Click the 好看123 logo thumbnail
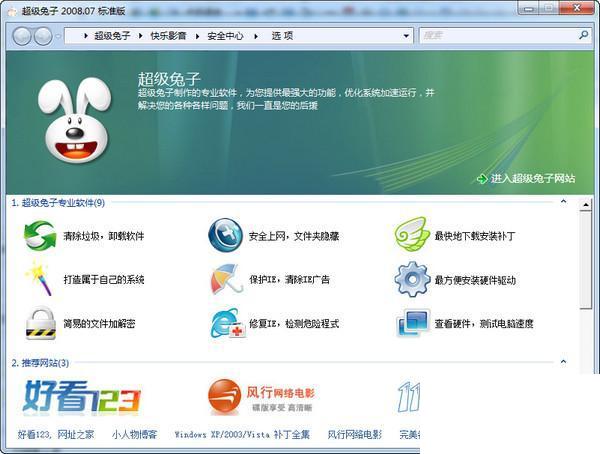The height and width of the screenshot is (454, 600). 82,397
